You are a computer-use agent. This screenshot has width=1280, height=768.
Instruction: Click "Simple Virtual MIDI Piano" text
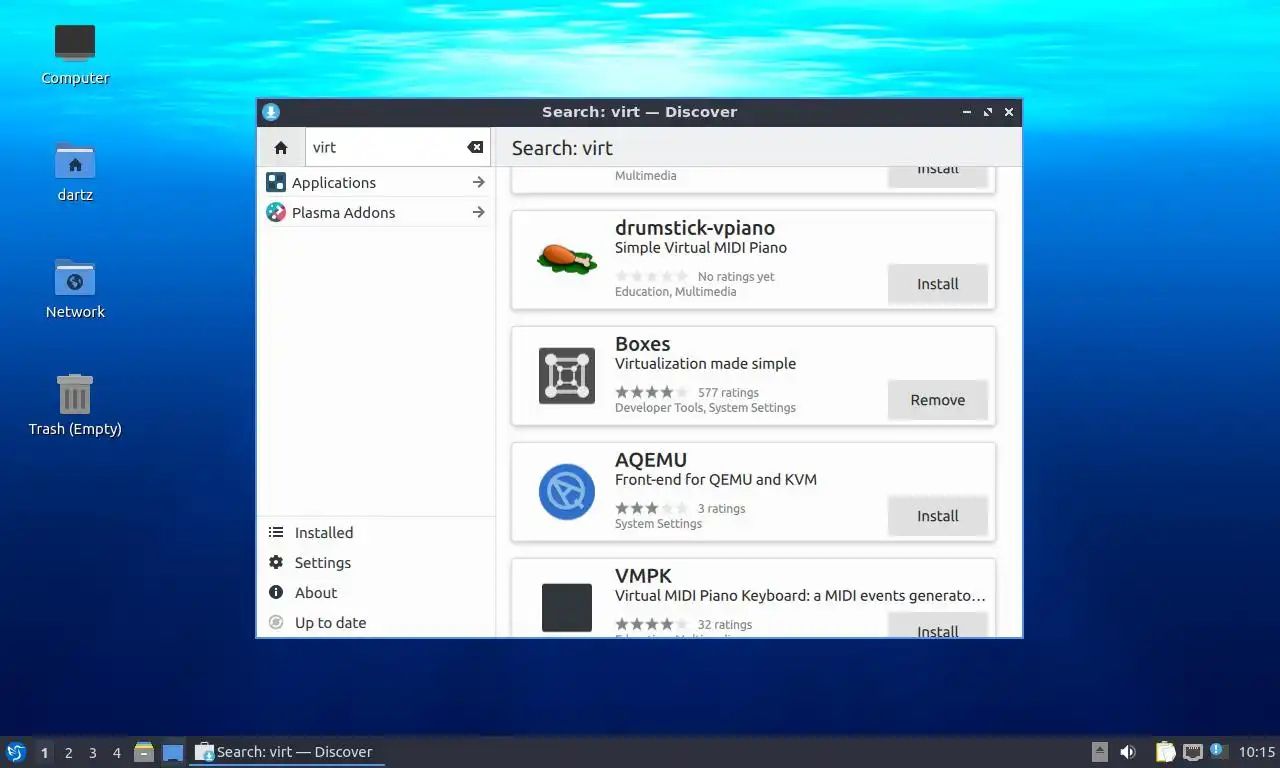(701, 248)
